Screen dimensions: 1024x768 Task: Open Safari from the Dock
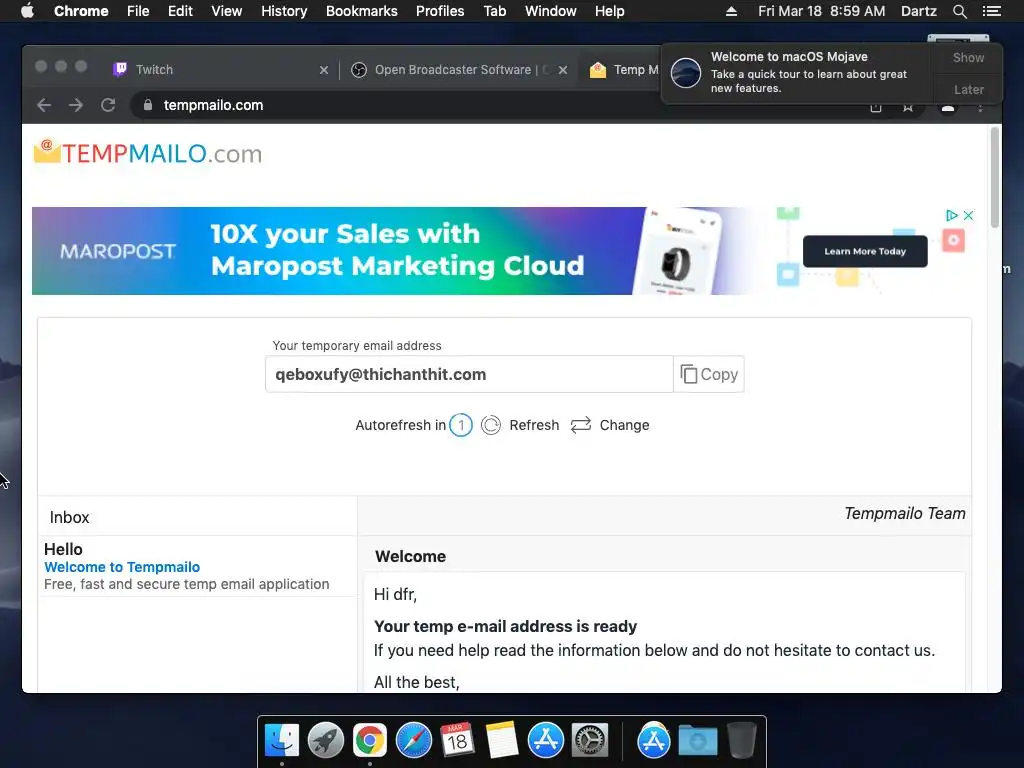point(413,740)
